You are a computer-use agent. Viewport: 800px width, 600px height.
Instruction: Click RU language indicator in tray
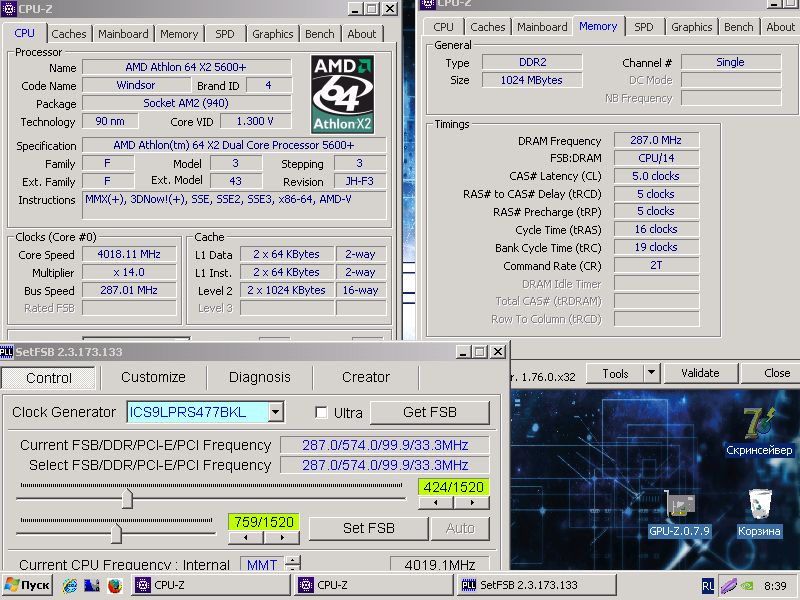pyautogui.click(x=708, y=586)
